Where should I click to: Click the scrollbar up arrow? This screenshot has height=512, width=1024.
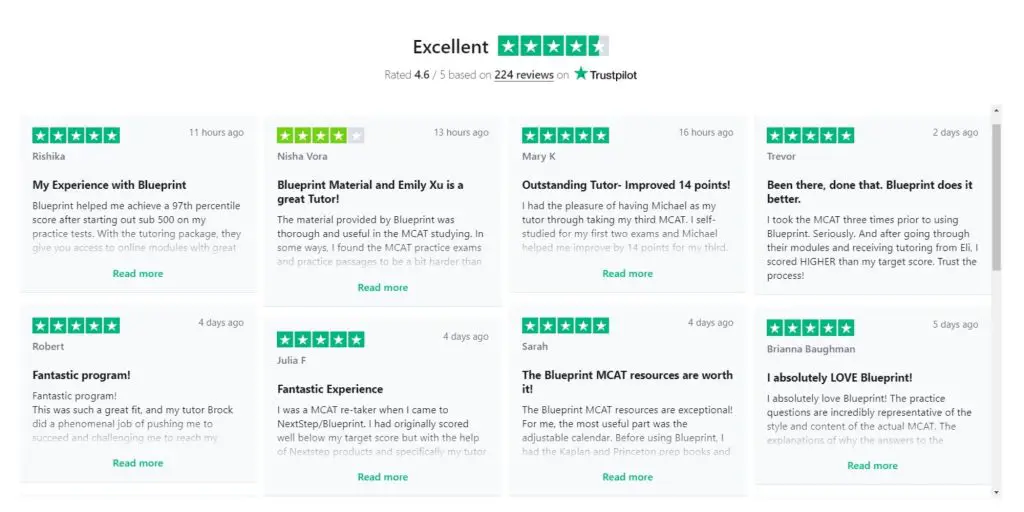coord(996,111)
